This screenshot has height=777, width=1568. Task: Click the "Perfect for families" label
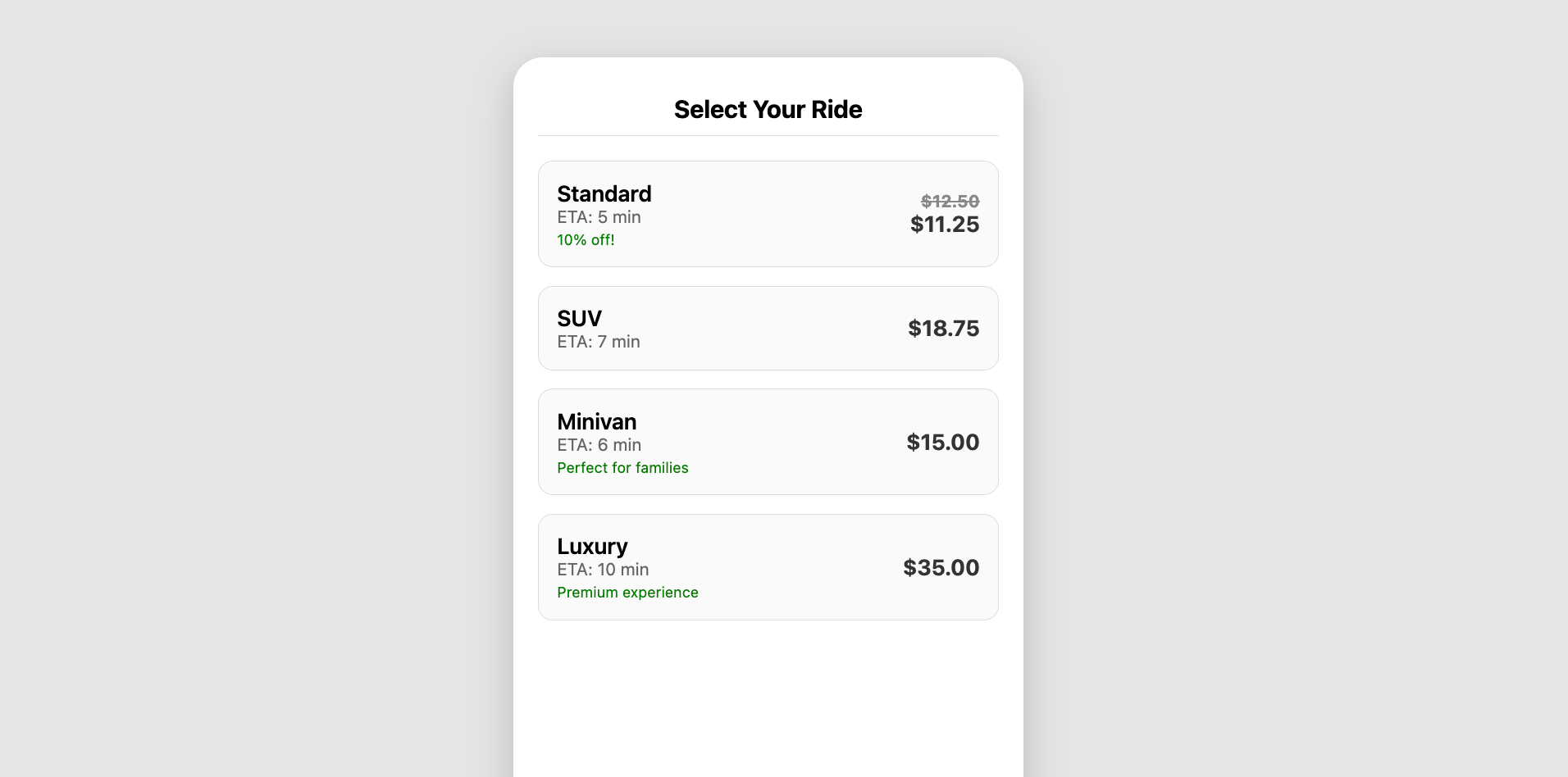pyautogui.click(x=622, y=468)
